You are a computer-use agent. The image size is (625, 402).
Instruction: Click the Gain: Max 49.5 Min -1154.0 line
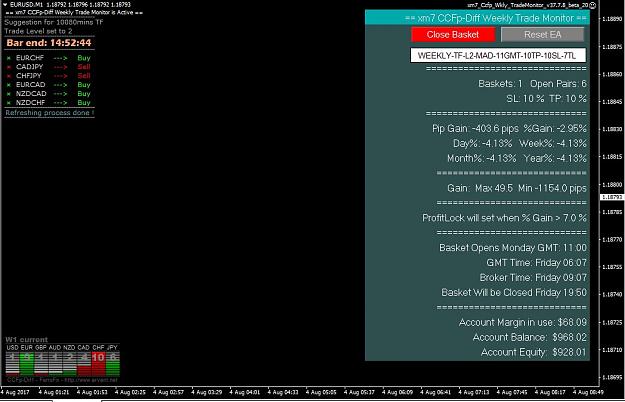pos(517,188)
